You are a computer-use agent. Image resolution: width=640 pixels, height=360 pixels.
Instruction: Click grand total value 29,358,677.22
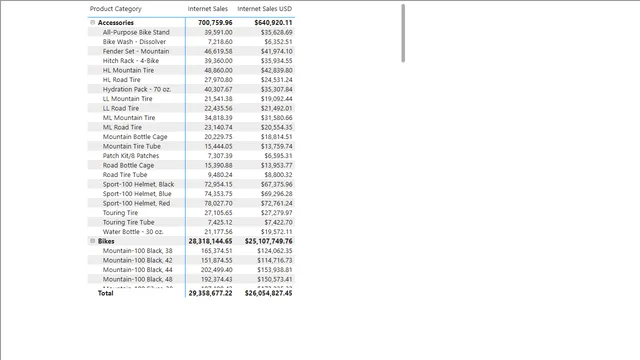(x=210, y=293)
